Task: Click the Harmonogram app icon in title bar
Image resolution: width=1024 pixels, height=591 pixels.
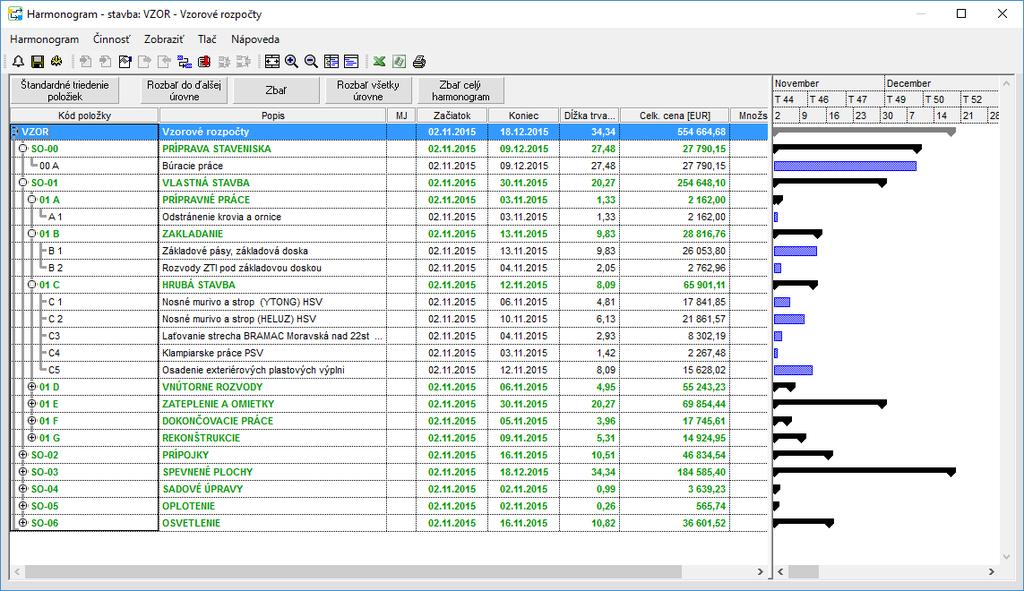Action: pyautogui.click(x=15, y=14)
